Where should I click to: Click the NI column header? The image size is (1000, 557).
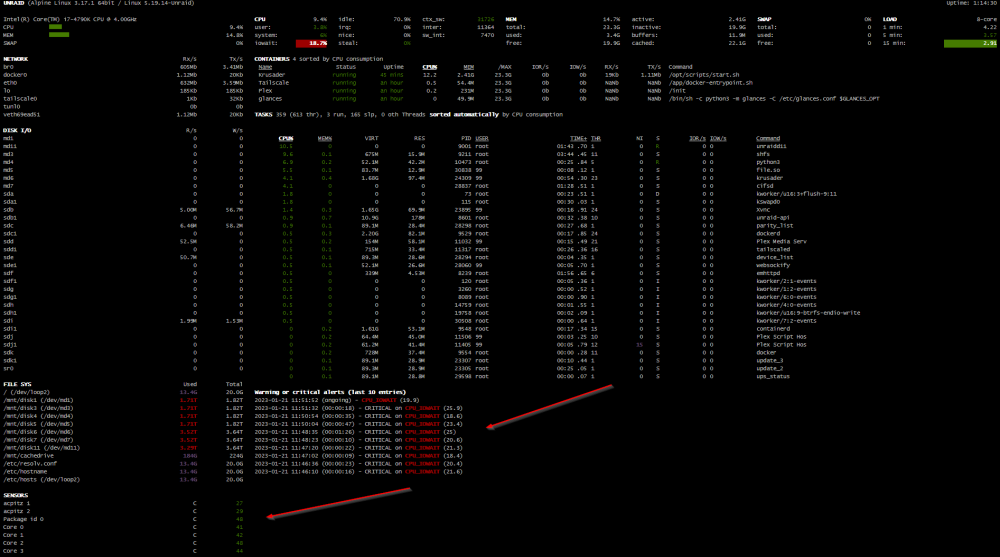(x=640, y=138)
